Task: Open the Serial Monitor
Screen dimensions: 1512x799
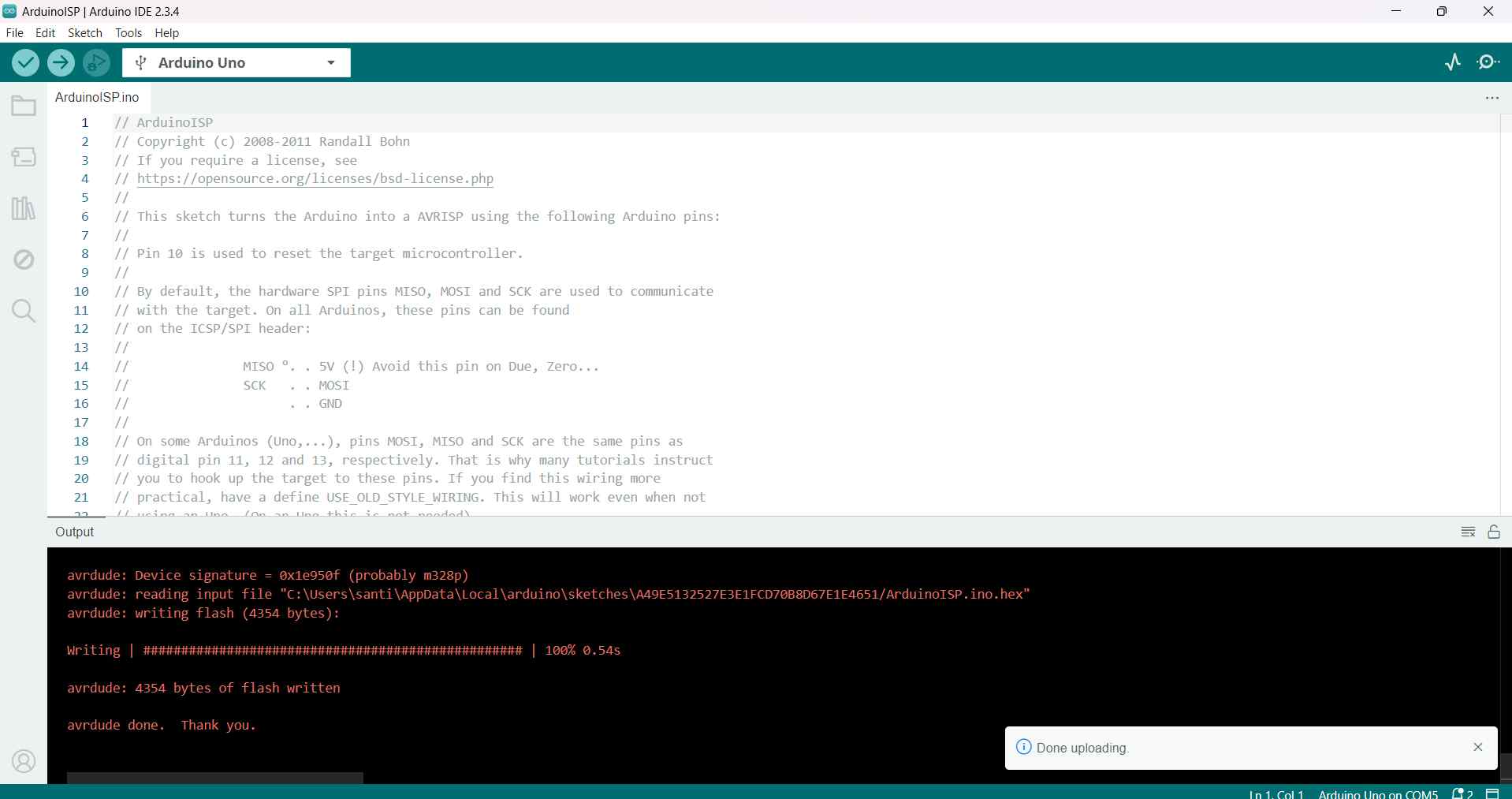Action: click(1489, 62)
